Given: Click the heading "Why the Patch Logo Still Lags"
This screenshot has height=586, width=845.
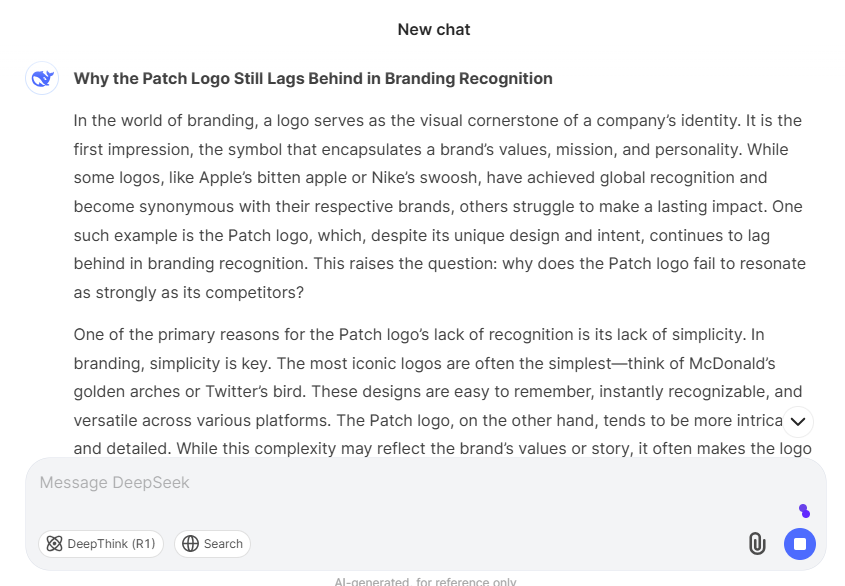Looking at the screenshot, I should pos(313,78).
